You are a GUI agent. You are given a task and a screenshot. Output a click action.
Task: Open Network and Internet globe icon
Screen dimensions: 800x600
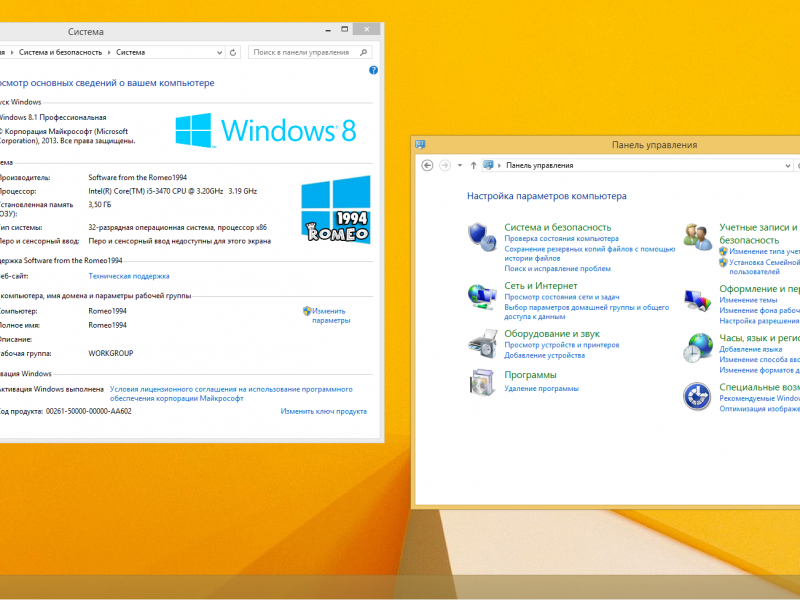[x=482, y=296]
